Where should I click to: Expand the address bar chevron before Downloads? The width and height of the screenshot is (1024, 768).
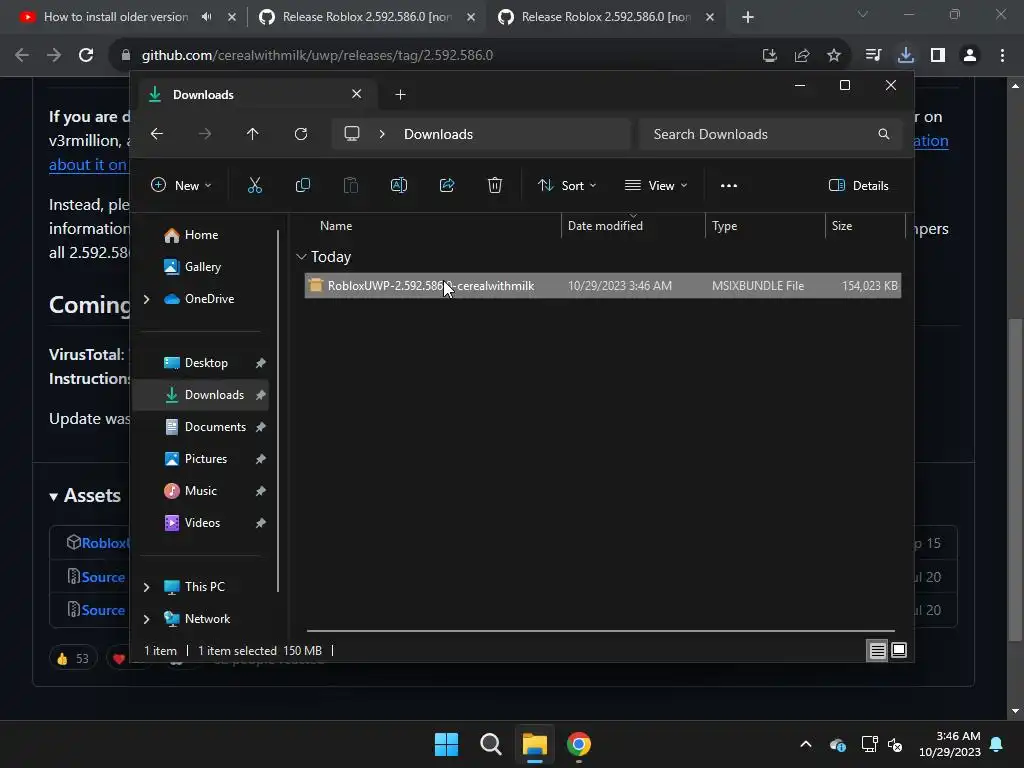tap(382, 134)
